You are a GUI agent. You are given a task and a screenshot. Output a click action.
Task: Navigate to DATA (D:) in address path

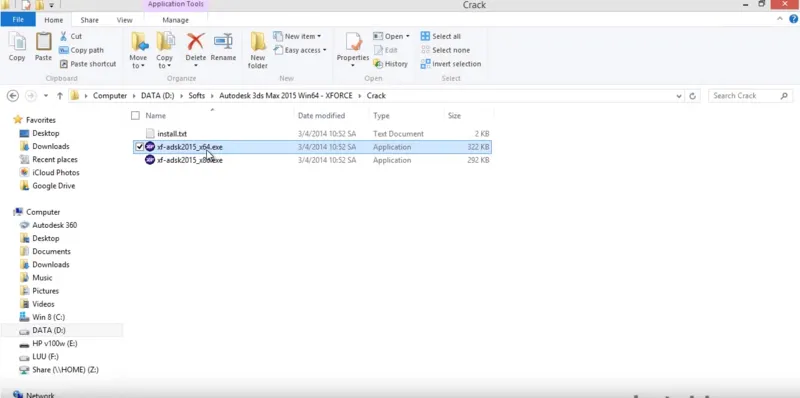(x=158, y=96)
